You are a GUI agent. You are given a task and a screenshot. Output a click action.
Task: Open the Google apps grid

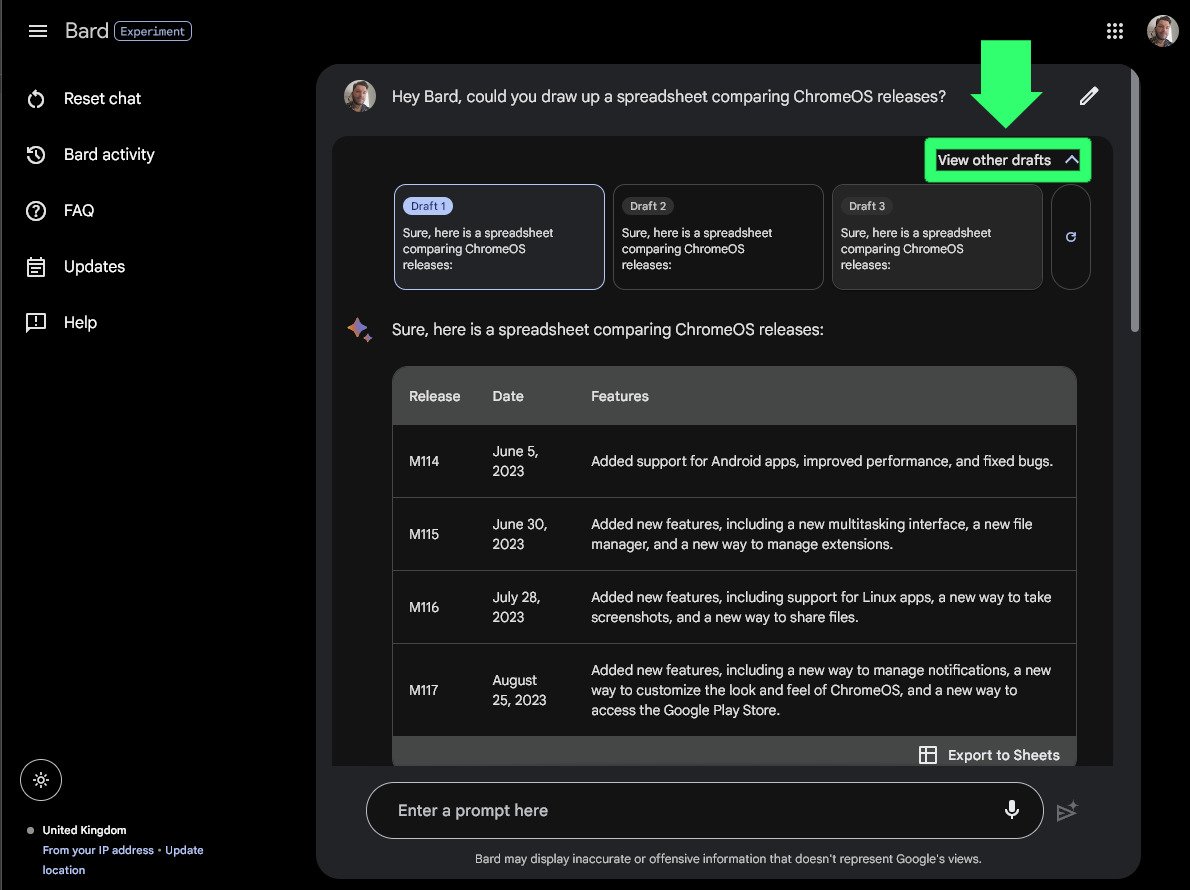tap(1115, 31)
